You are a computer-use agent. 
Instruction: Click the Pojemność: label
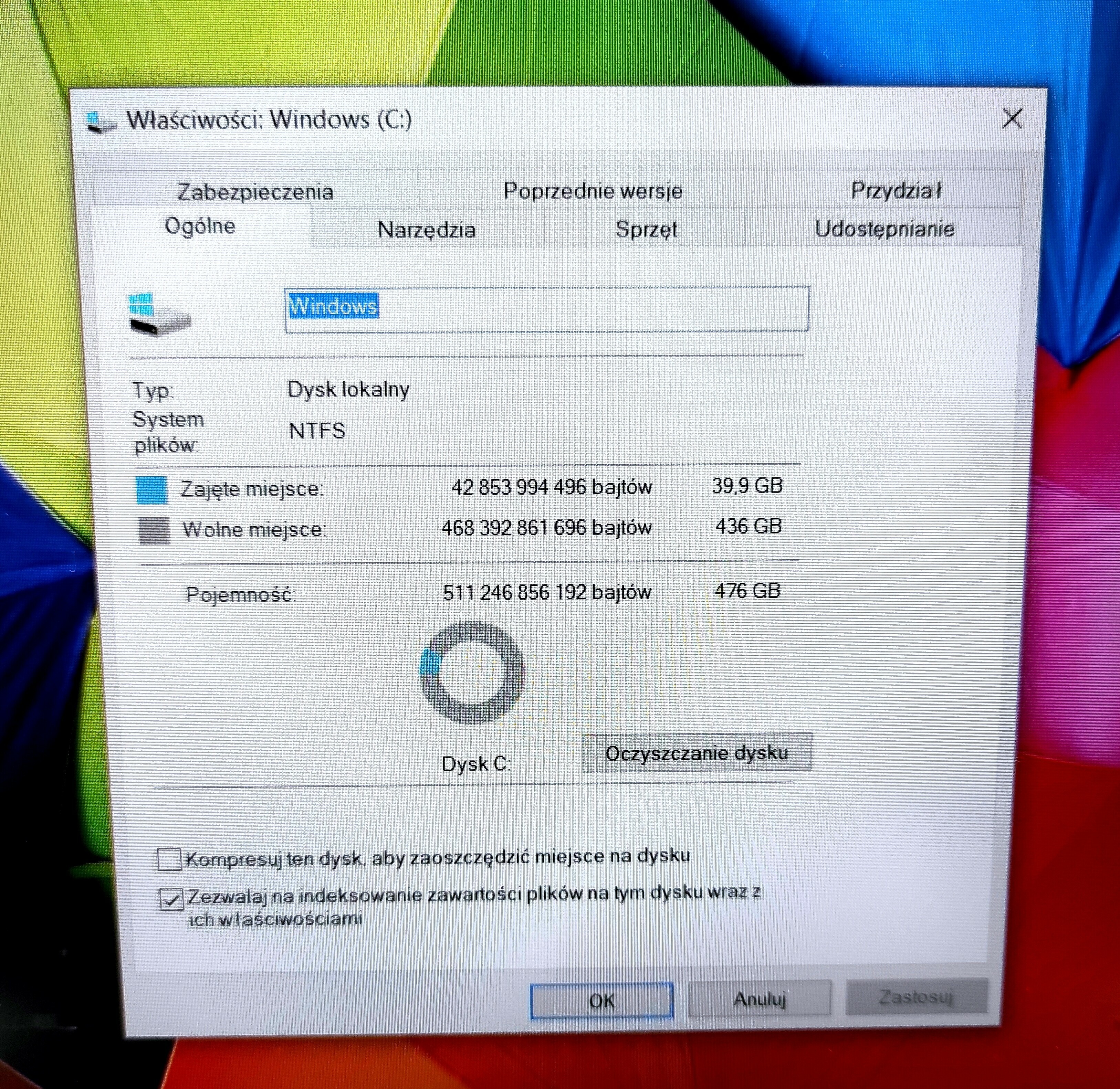[241, 595]
